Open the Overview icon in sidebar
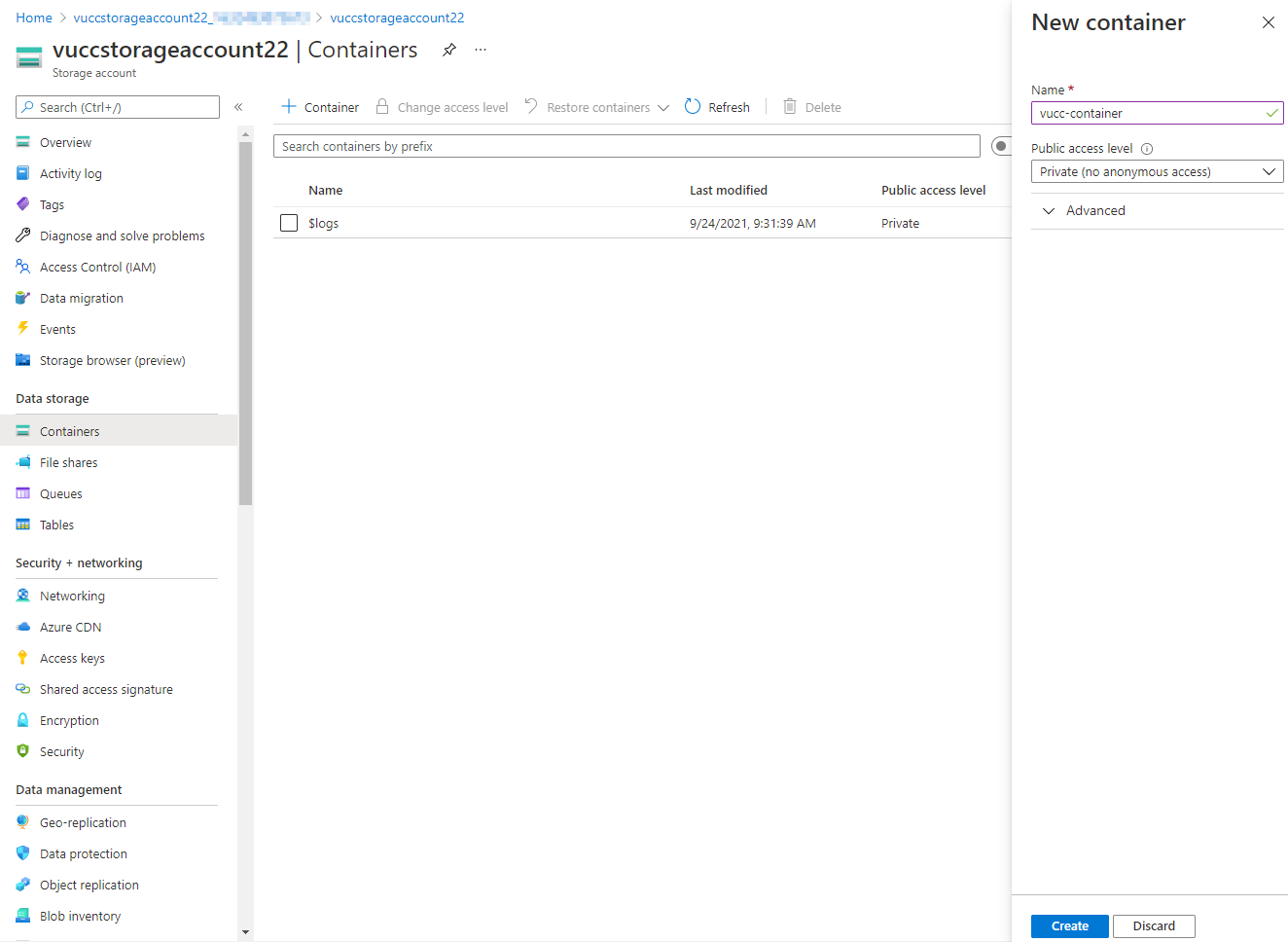 (x=22, y=142)
